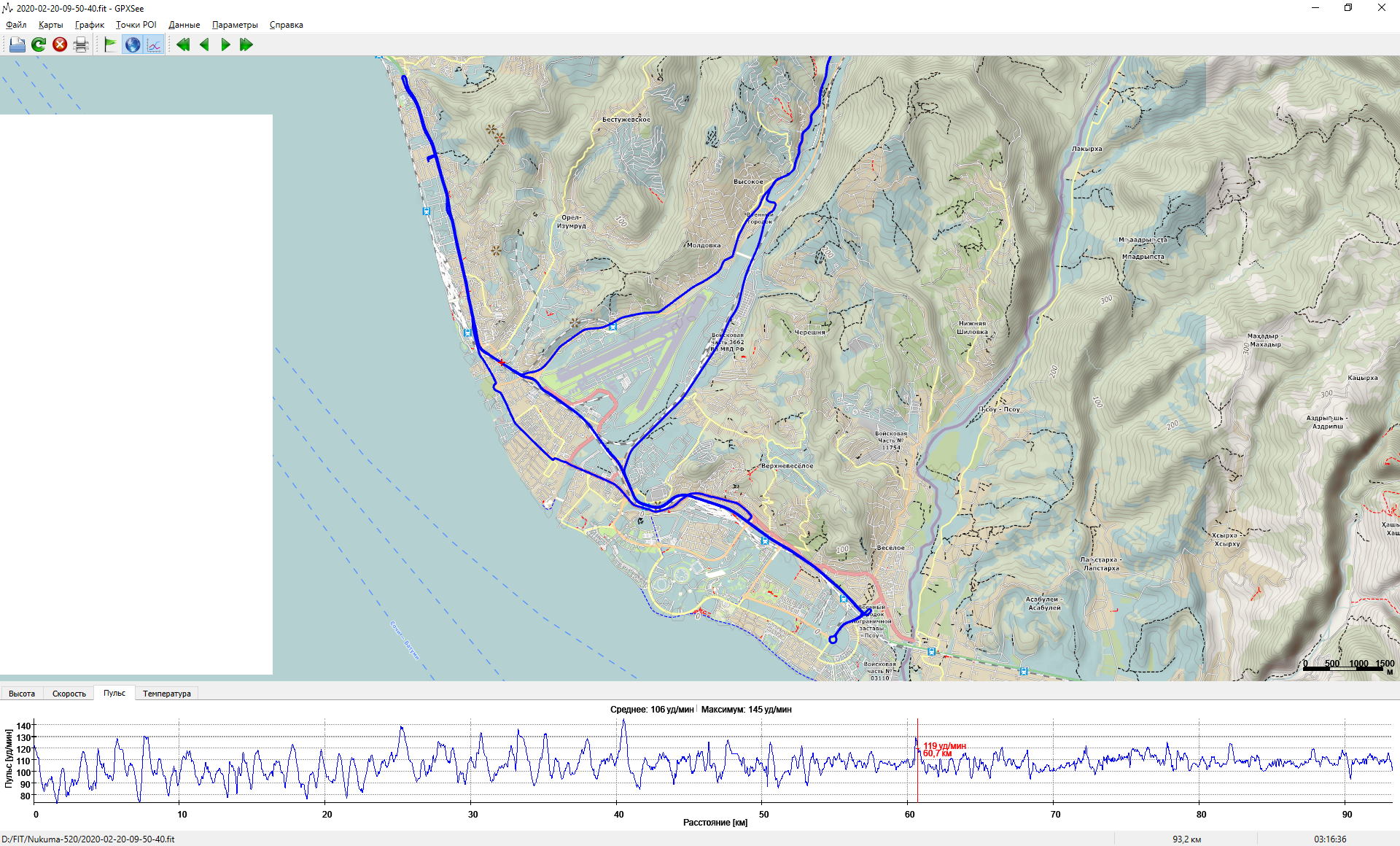The height and width of the screenshot is (846, 1400).
Task: Click the Среднее: 106 уд/мин label
Action: 652,709
